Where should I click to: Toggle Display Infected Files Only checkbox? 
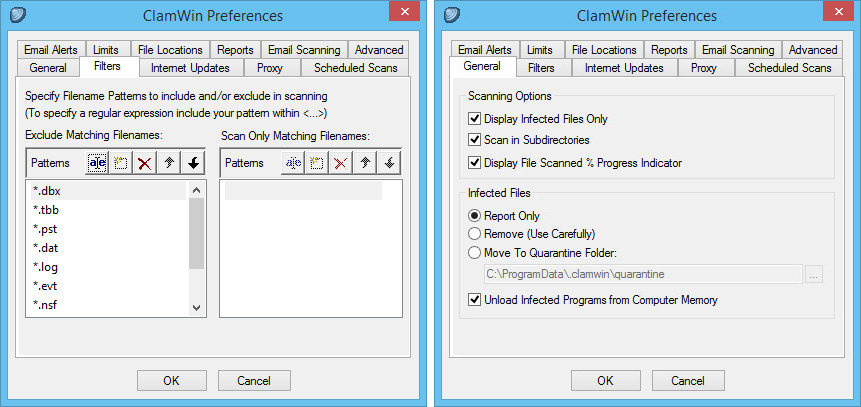(x=474, y=119)
